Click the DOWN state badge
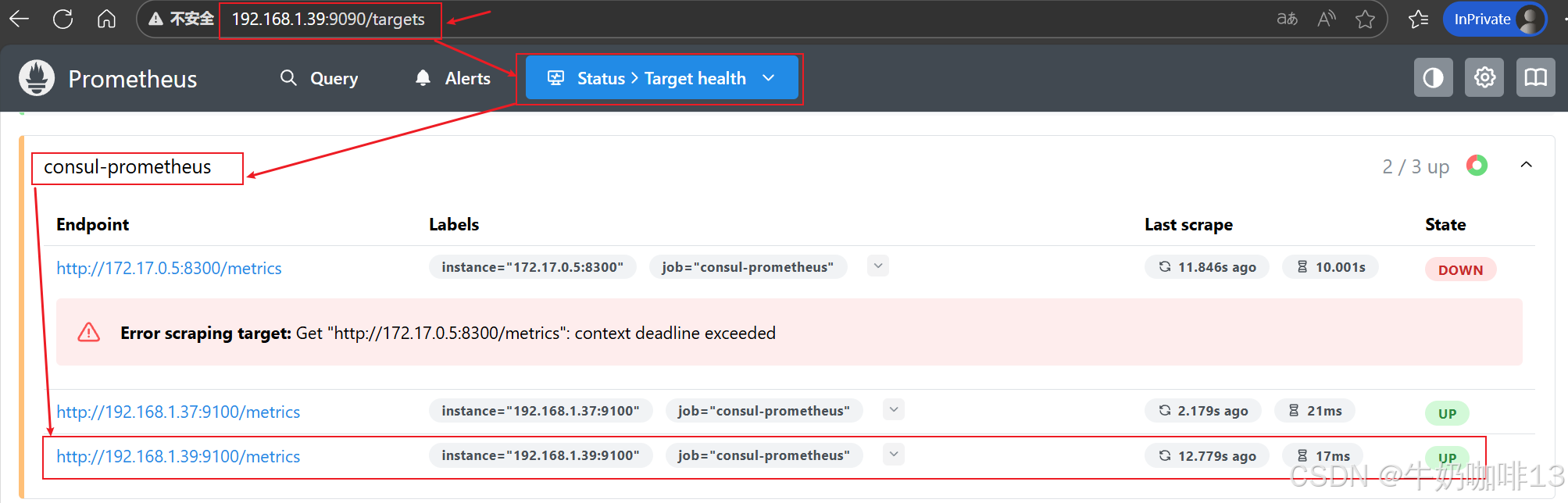 [x=1461, y=269]
